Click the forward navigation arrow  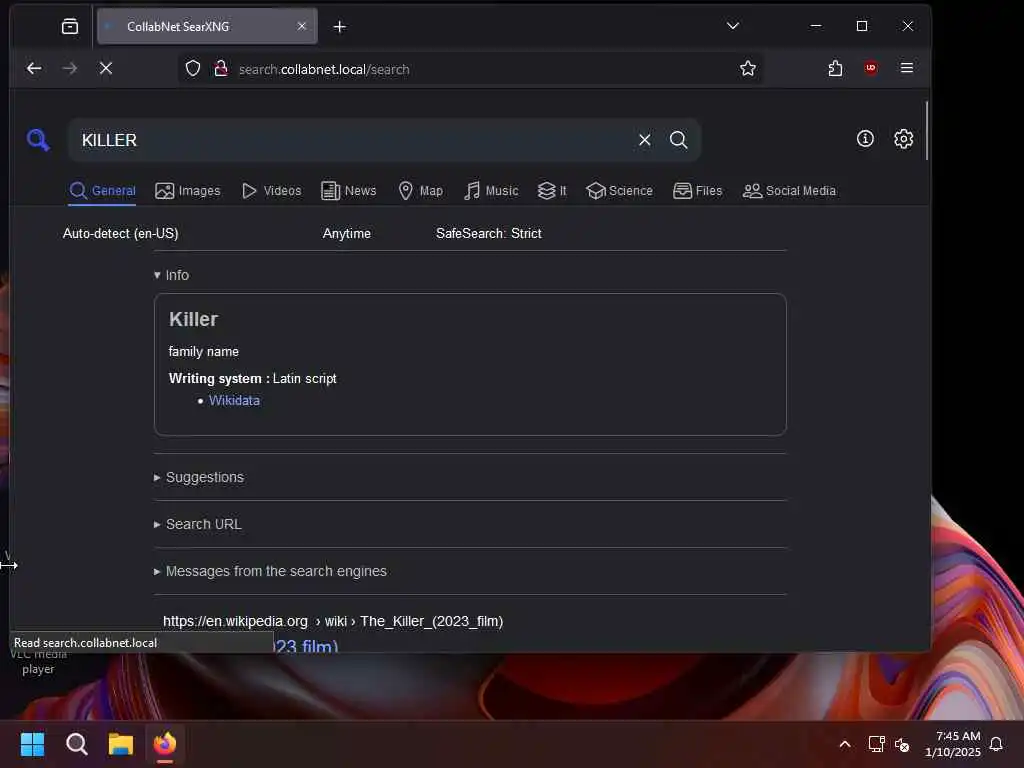point(70,68)
